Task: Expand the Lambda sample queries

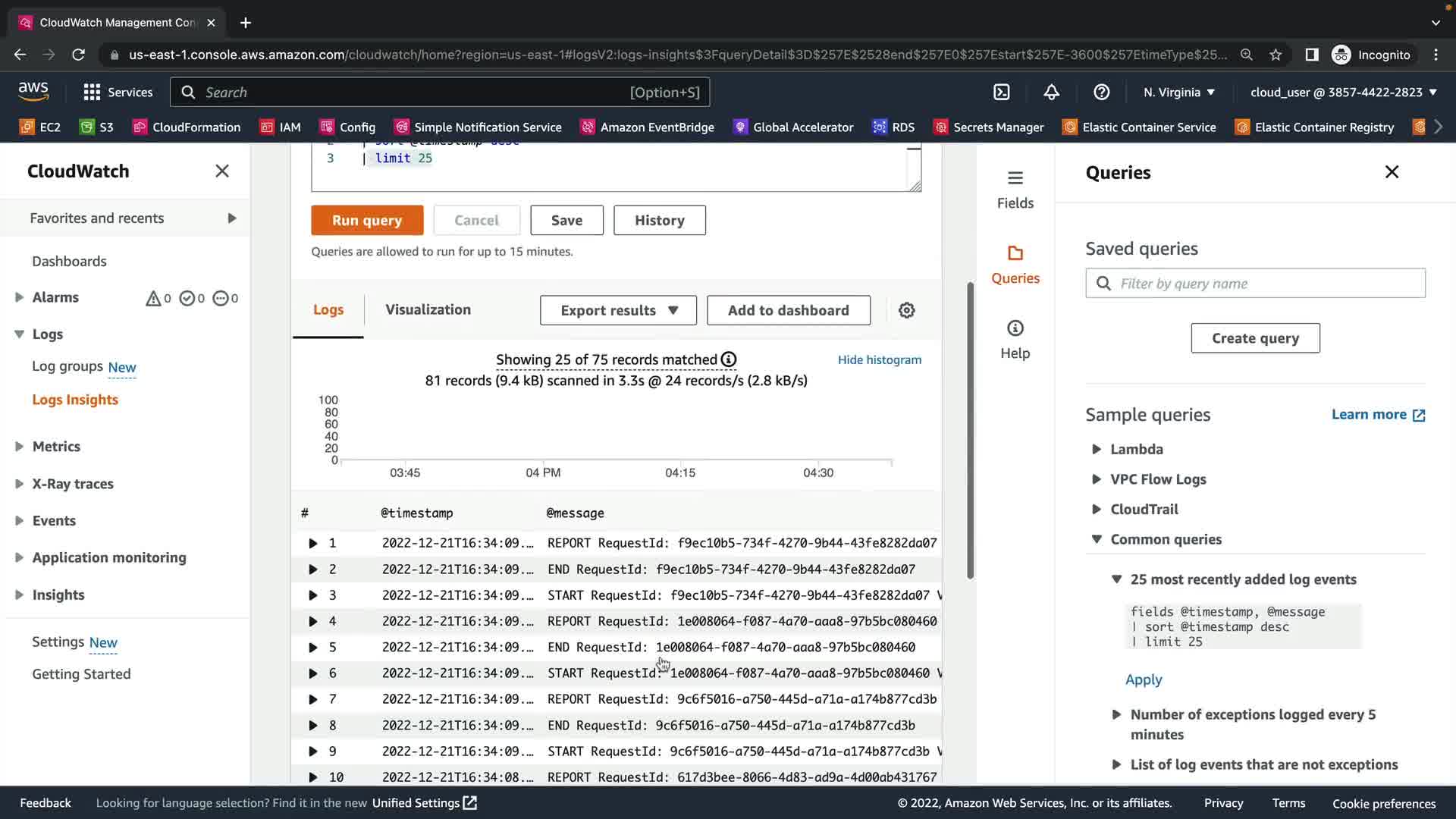Action: pos(1097,449)
